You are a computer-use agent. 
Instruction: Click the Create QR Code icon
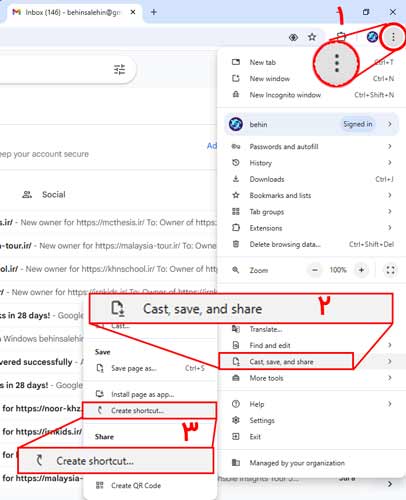point(100,485)
